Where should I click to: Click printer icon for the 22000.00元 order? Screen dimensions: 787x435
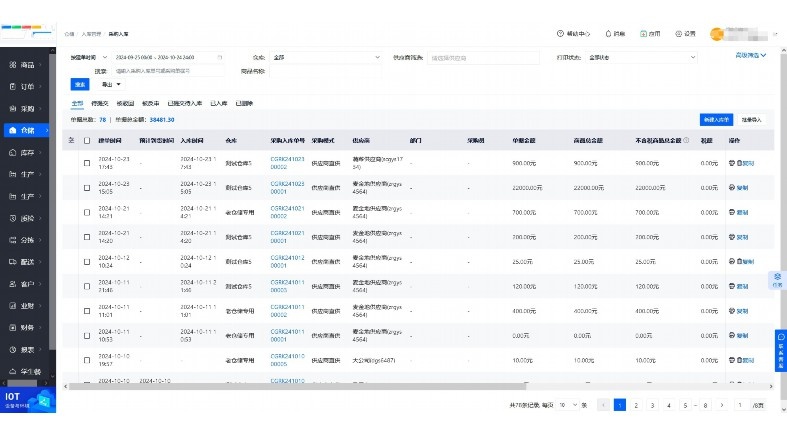731,188
